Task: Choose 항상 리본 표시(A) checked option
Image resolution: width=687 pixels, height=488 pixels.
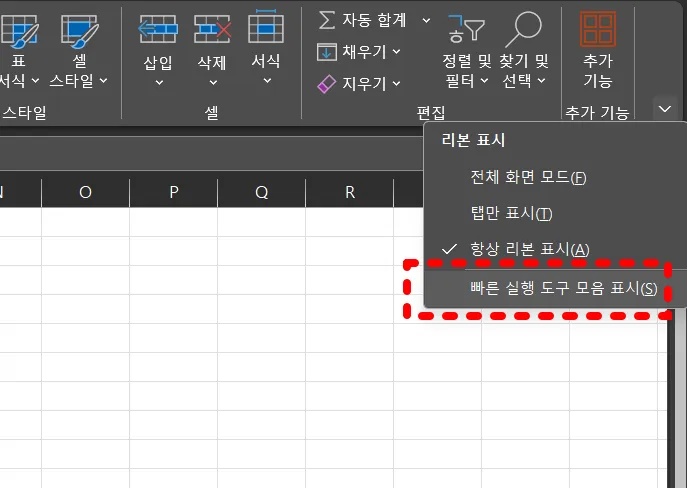Action: [555, 249]
